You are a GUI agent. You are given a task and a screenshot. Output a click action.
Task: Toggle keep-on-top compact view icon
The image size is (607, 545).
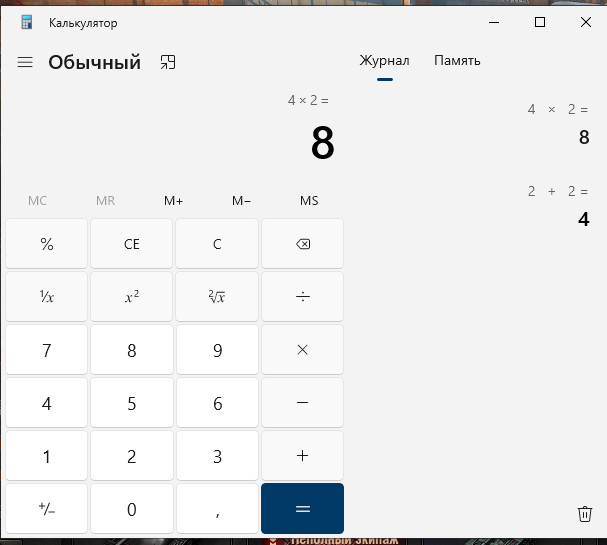tap(168, 62)
